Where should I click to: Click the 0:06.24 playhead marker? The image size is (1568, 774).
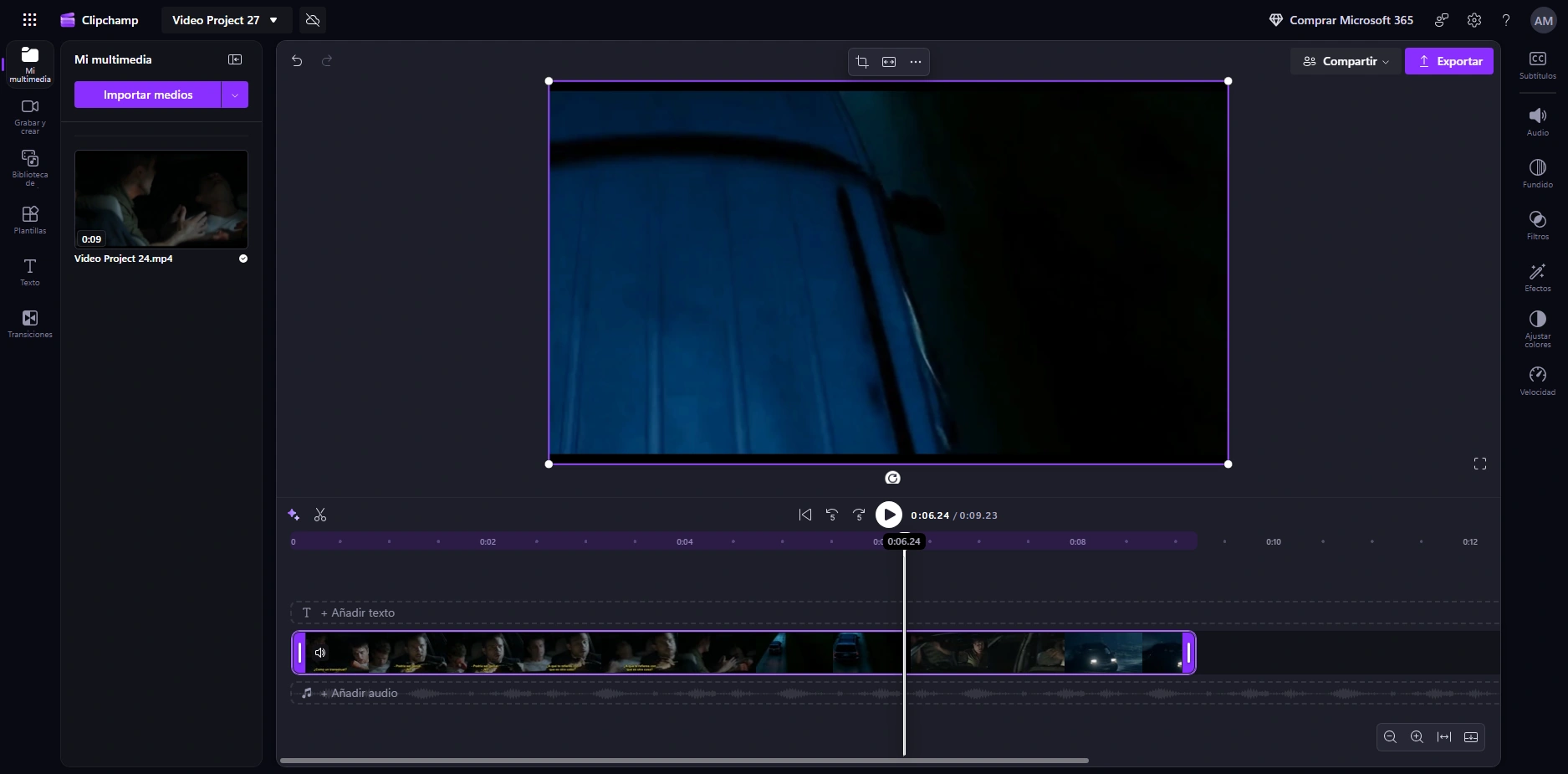(904, 541)
